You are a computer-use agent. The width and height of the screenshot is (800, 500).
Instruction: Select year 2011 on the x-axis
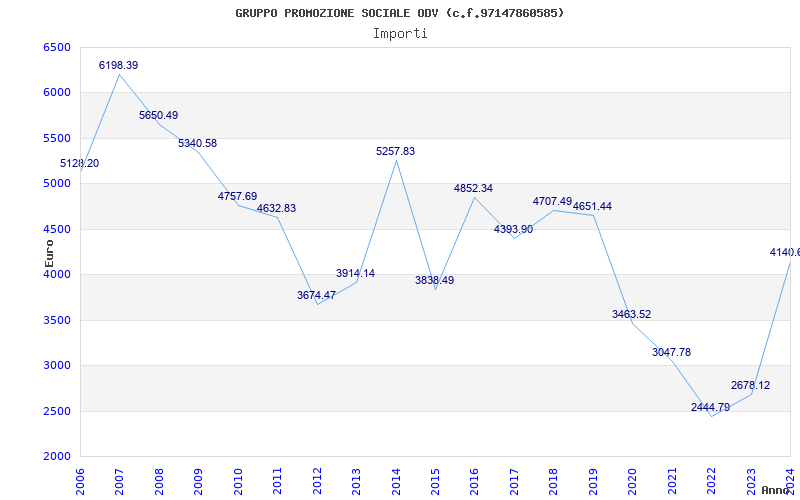(278, 482)
